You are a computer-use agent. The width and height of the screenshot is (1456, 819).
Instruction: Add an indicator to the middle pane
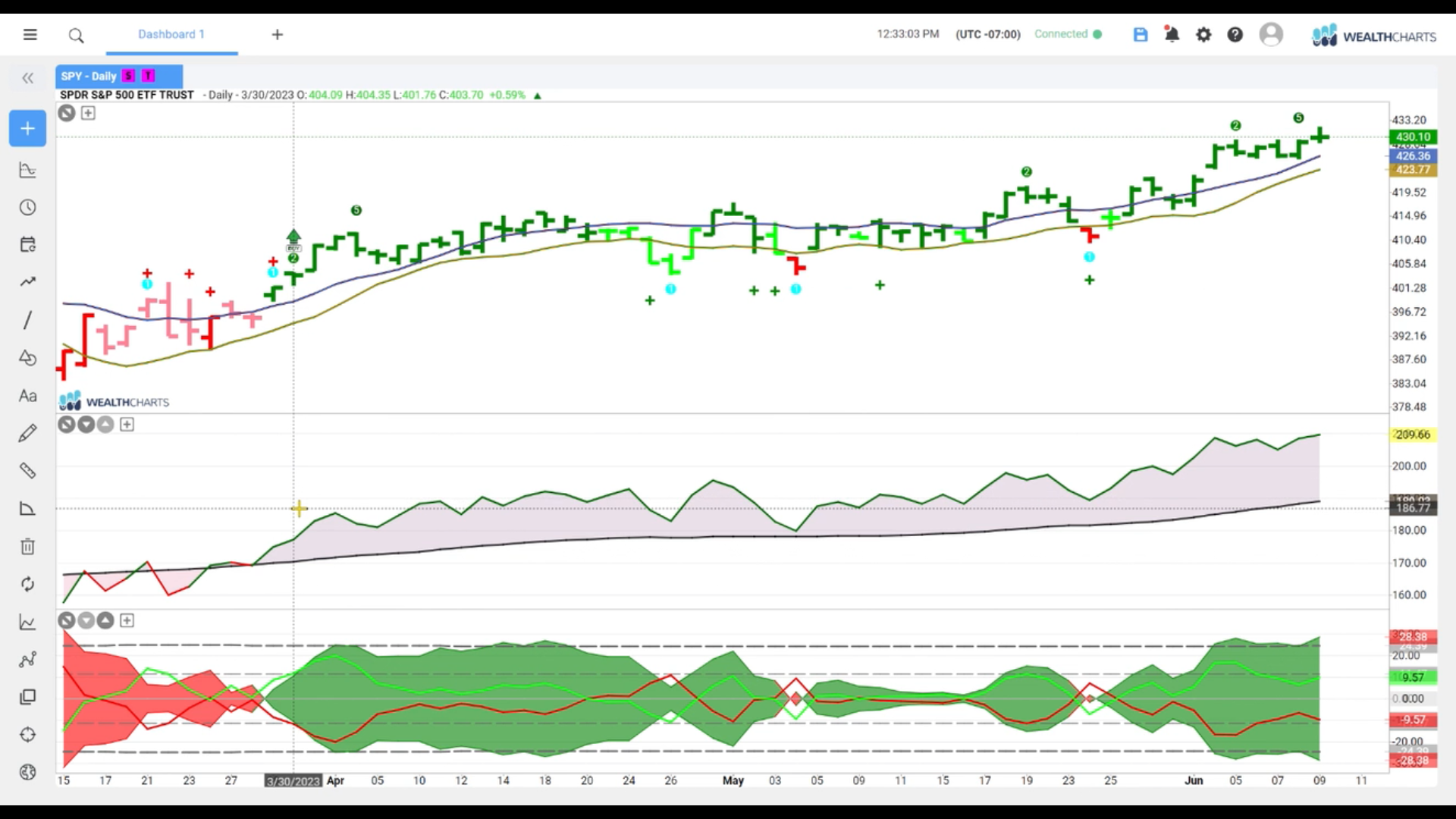127,425
